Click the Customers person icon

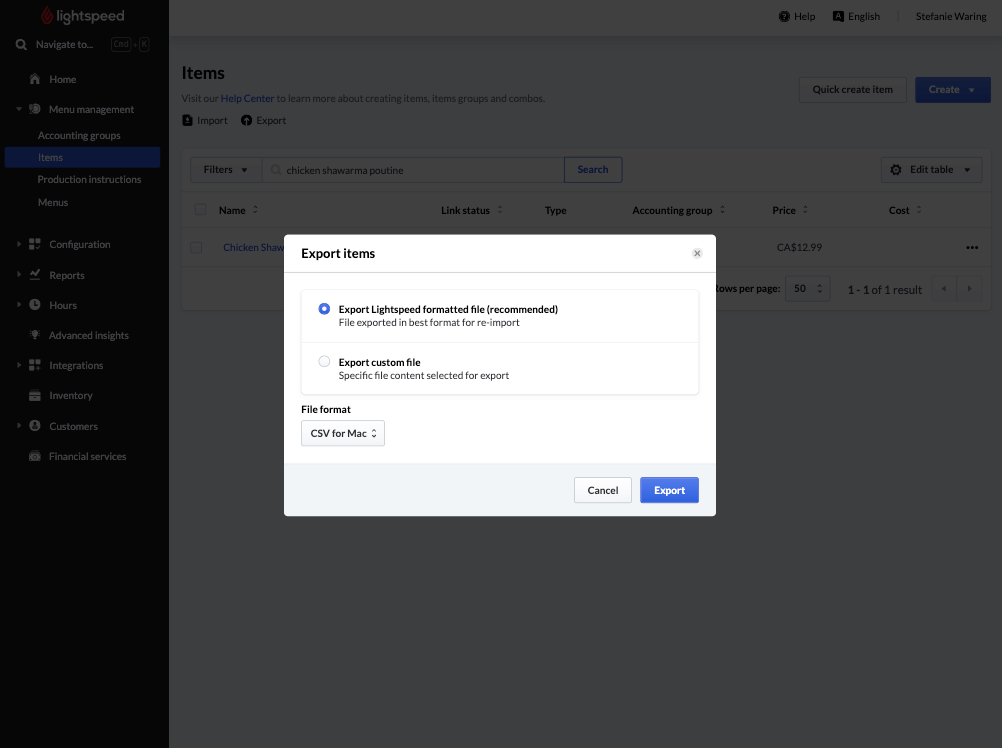point(35,425)
